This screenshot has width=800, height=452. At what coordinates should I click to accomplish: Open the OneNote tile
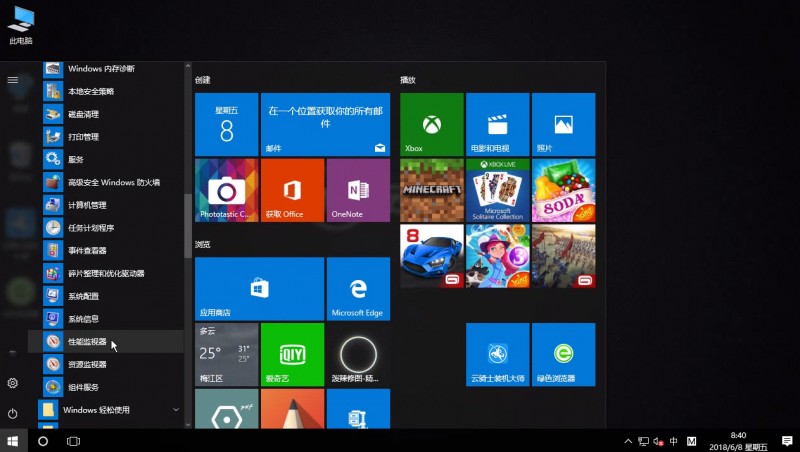pyautogui.click(x=358, y=190)
